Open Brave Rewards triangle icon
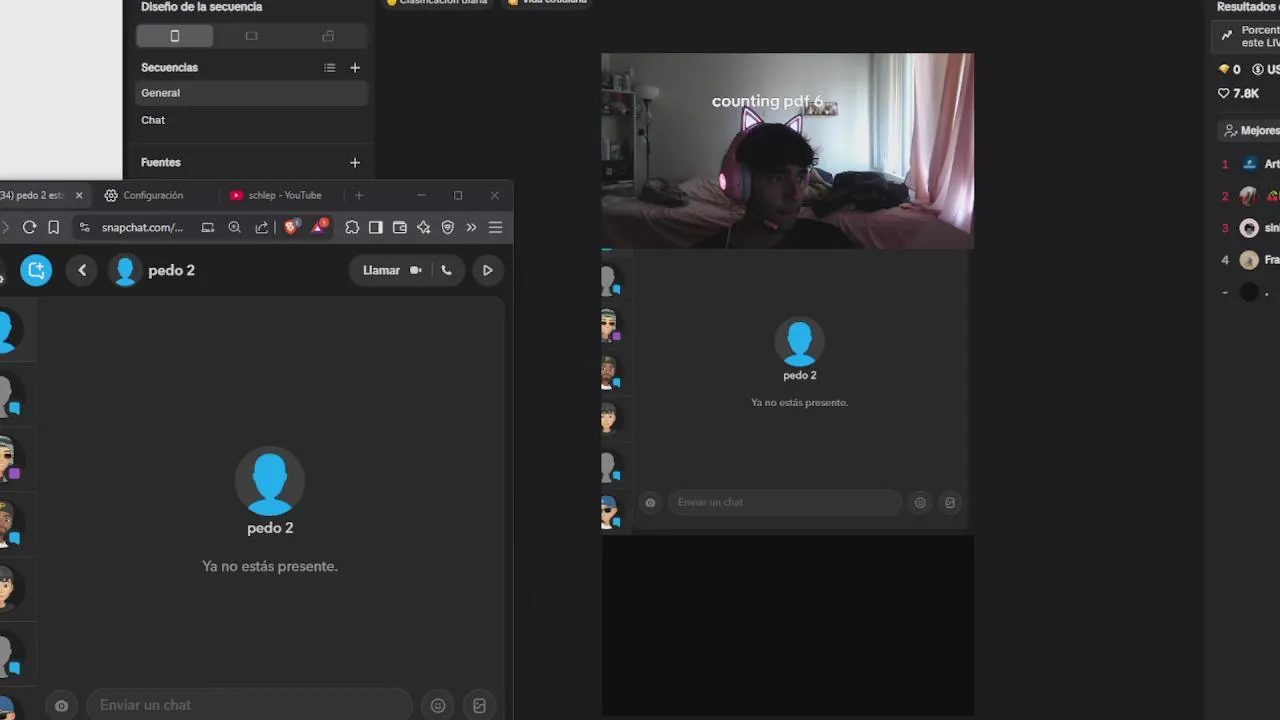 319,227
